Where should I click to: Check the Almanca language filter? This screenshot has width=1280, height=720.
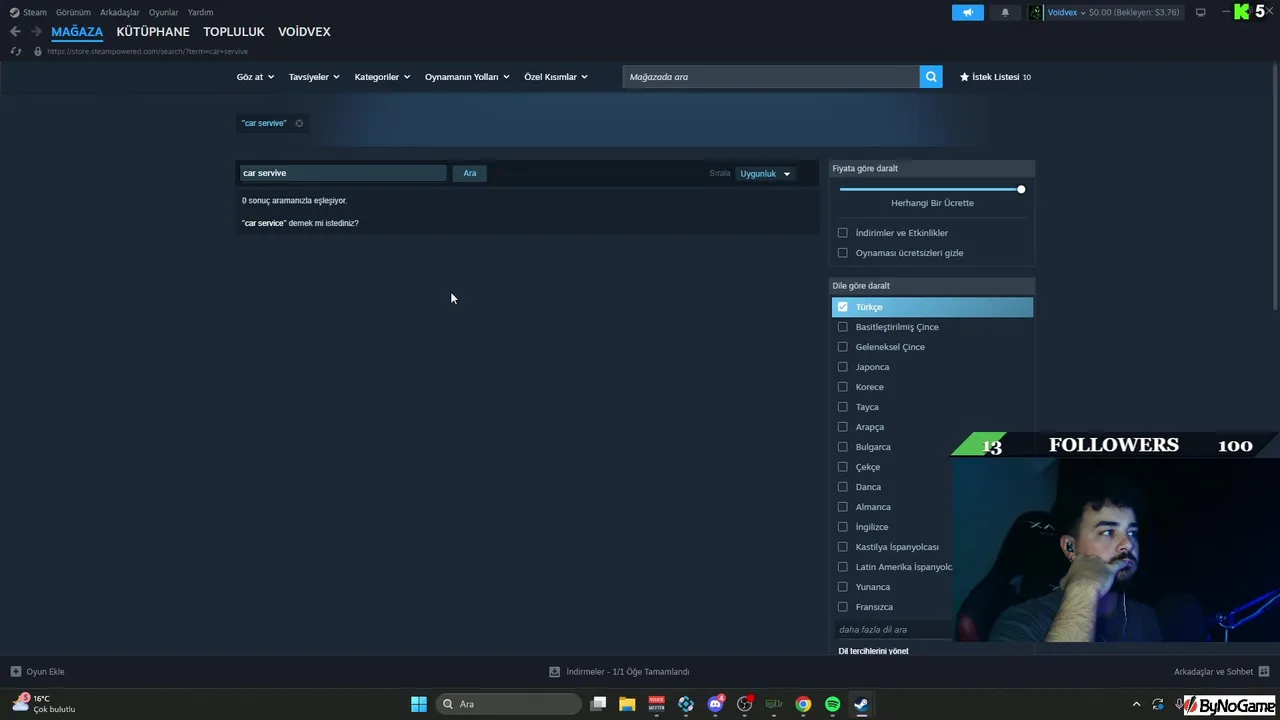[842, 507]
